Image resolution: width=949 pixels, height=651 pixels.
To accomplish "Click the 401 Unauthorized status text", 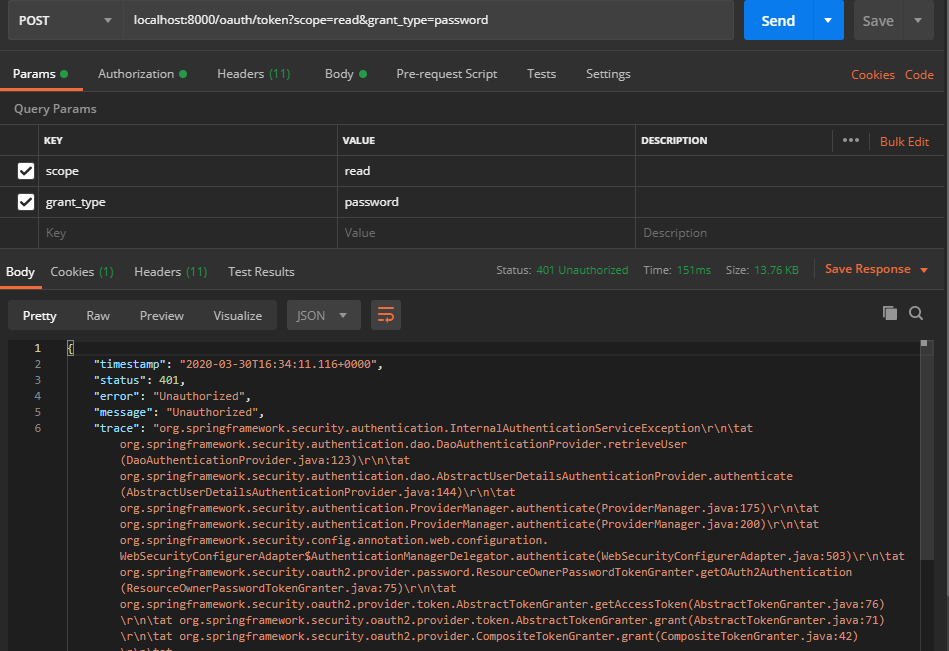I will coord(582,270).
